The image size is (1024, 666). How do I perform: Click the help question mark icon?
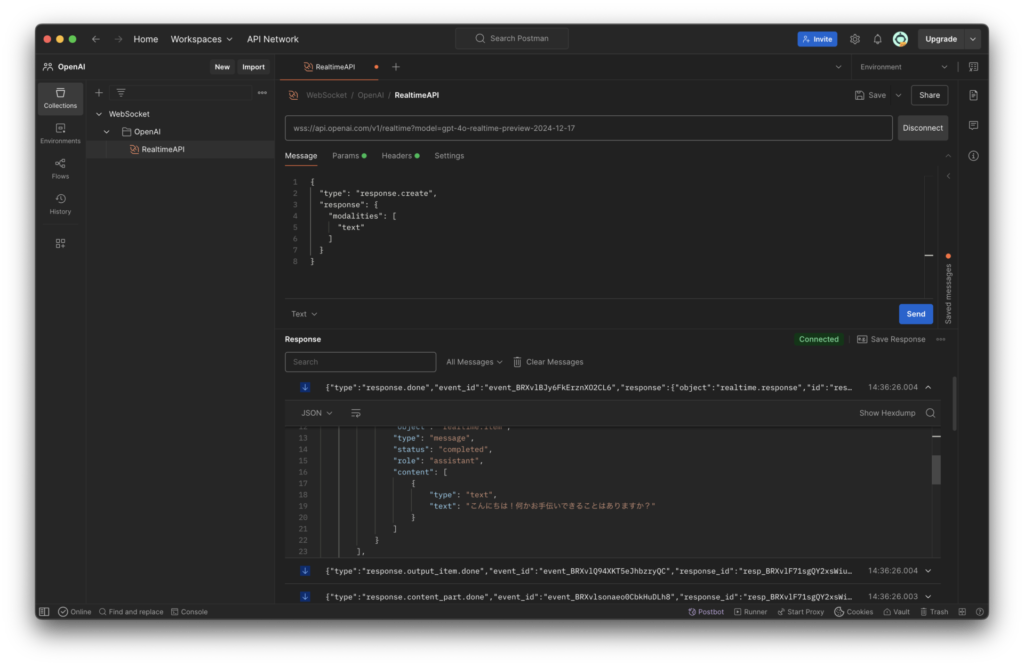980,612
